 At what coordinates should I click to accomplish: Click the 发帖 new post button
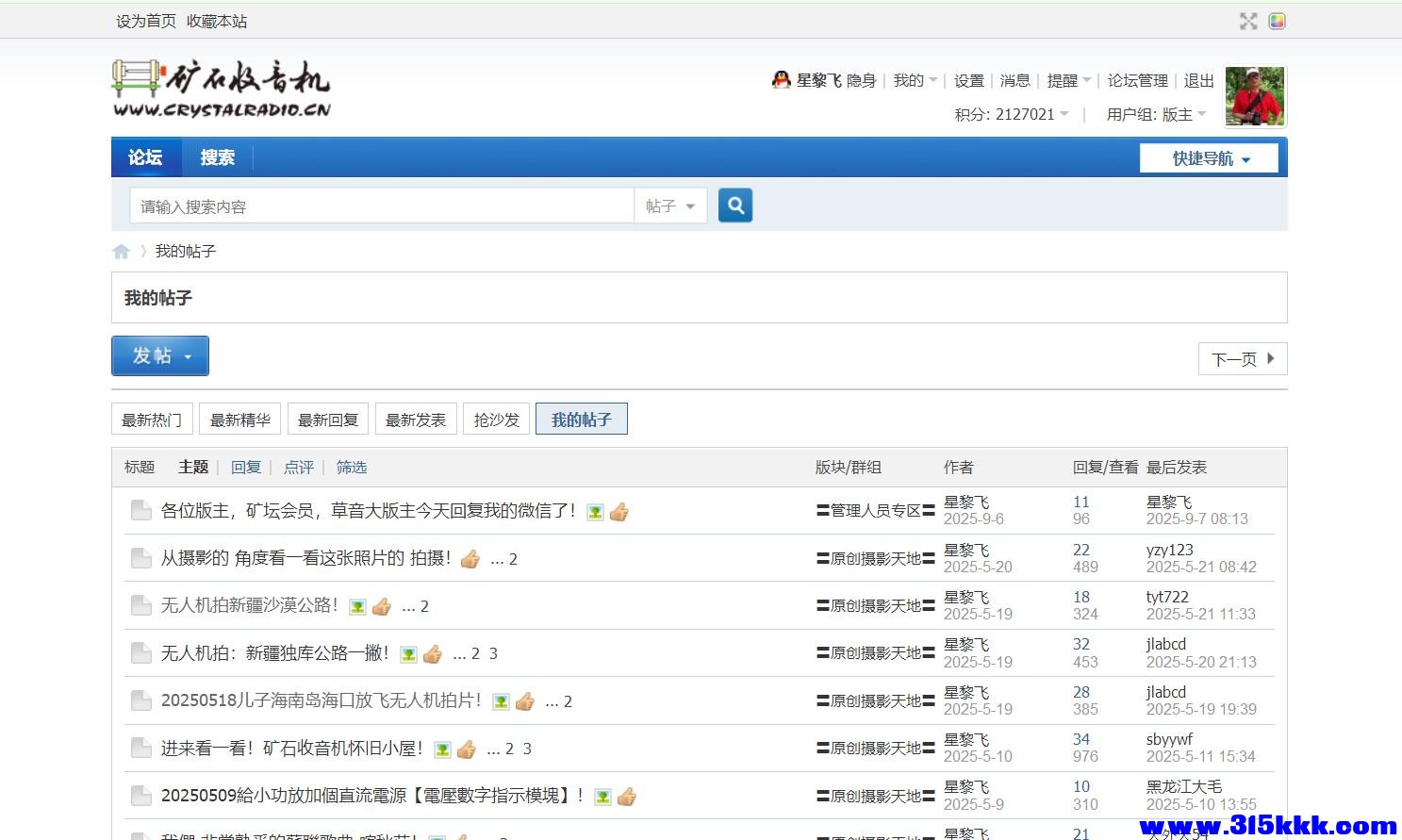(x=154, y=355)
